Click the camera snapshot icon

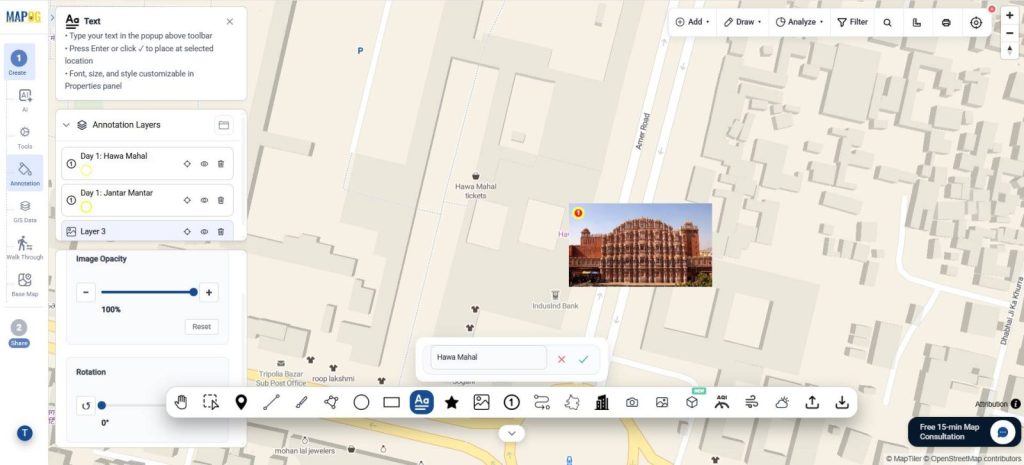coord(632,402)
